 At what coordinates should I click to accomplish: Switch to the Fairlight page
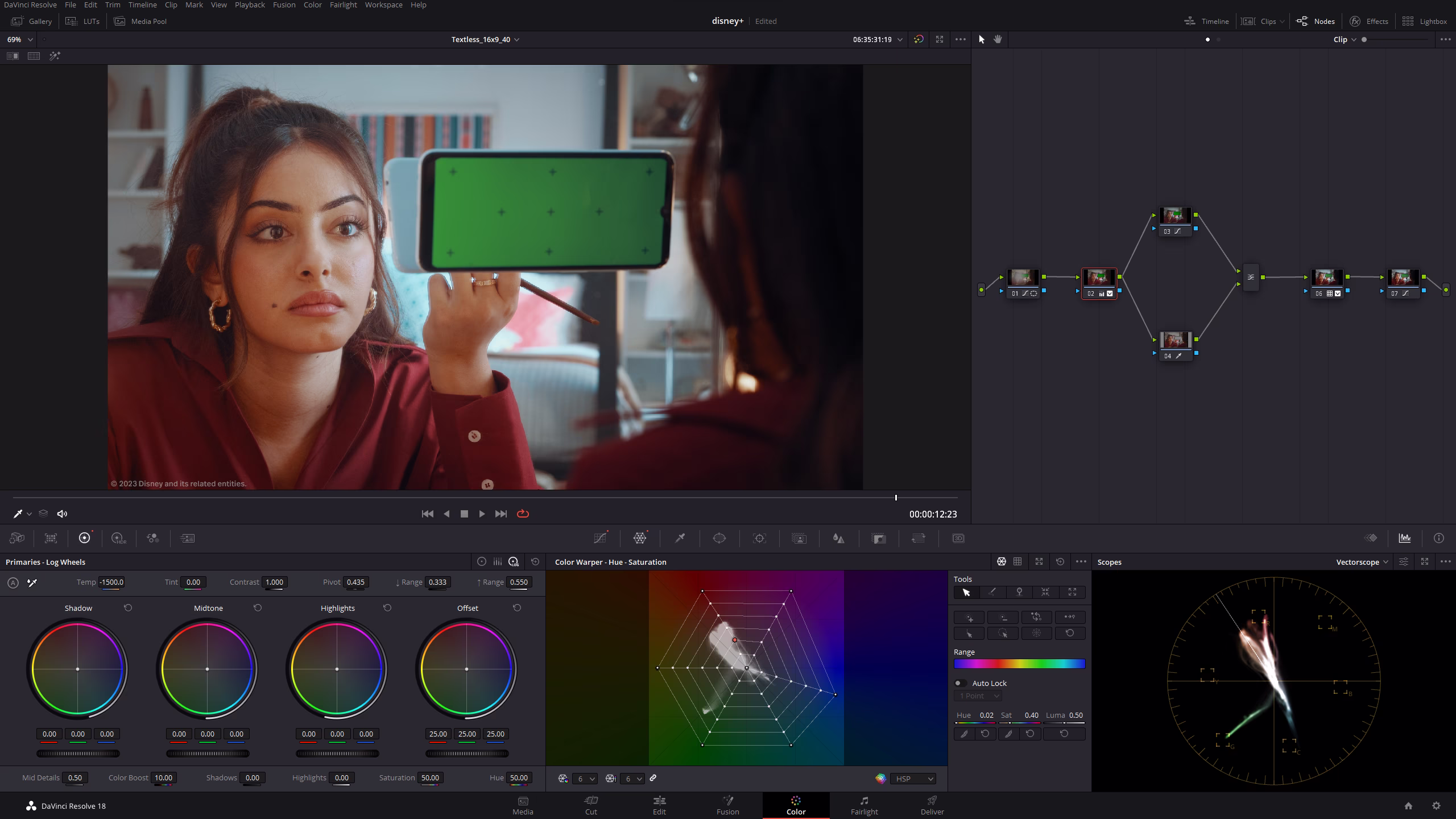click(864, 805)
